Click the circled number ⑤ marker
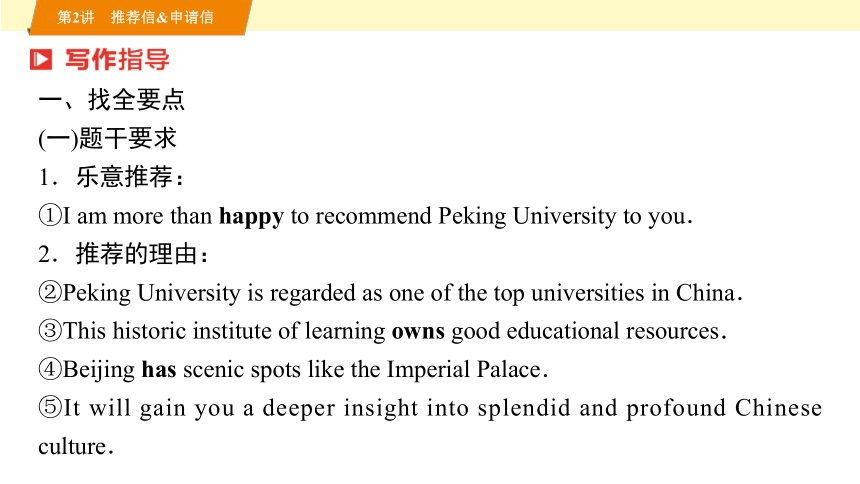Viewport: 860px width, 484px height. [x=49, y=408]
